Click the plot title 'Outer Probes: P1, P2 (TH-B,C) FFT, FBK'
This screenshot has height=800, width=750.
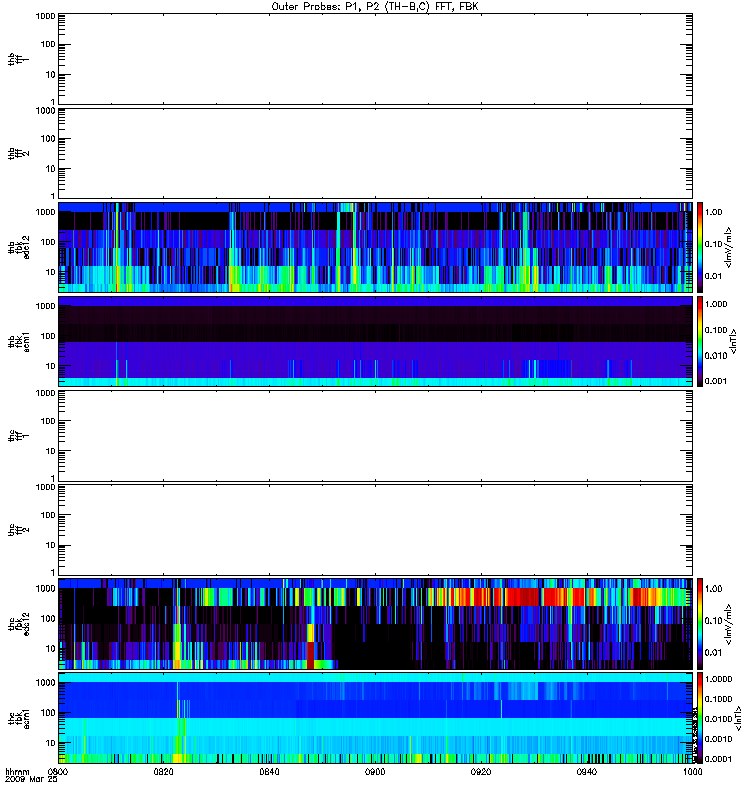375,7
